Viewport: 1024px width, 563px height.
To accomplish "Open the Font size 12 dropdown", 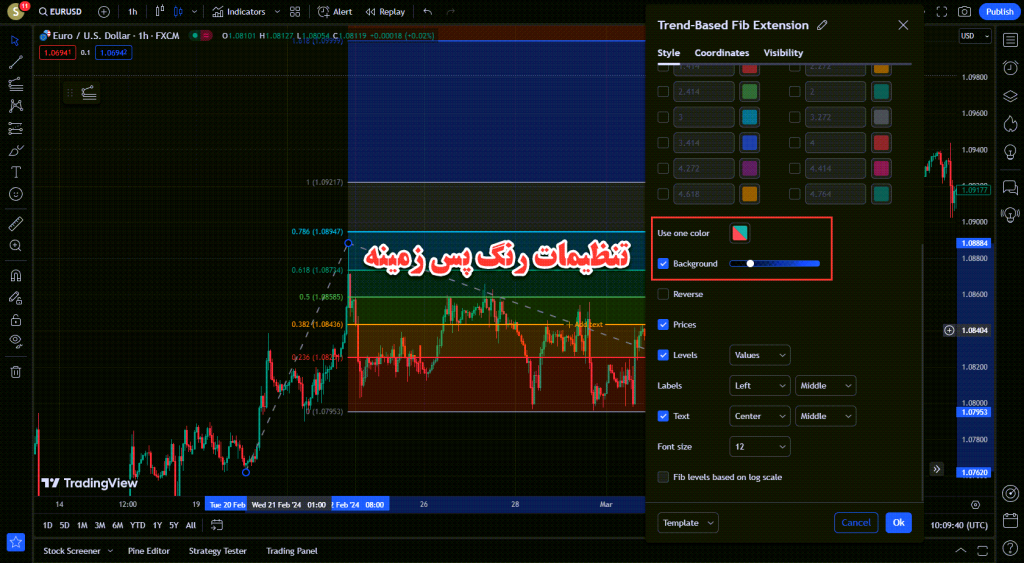I will pos(760,447).
